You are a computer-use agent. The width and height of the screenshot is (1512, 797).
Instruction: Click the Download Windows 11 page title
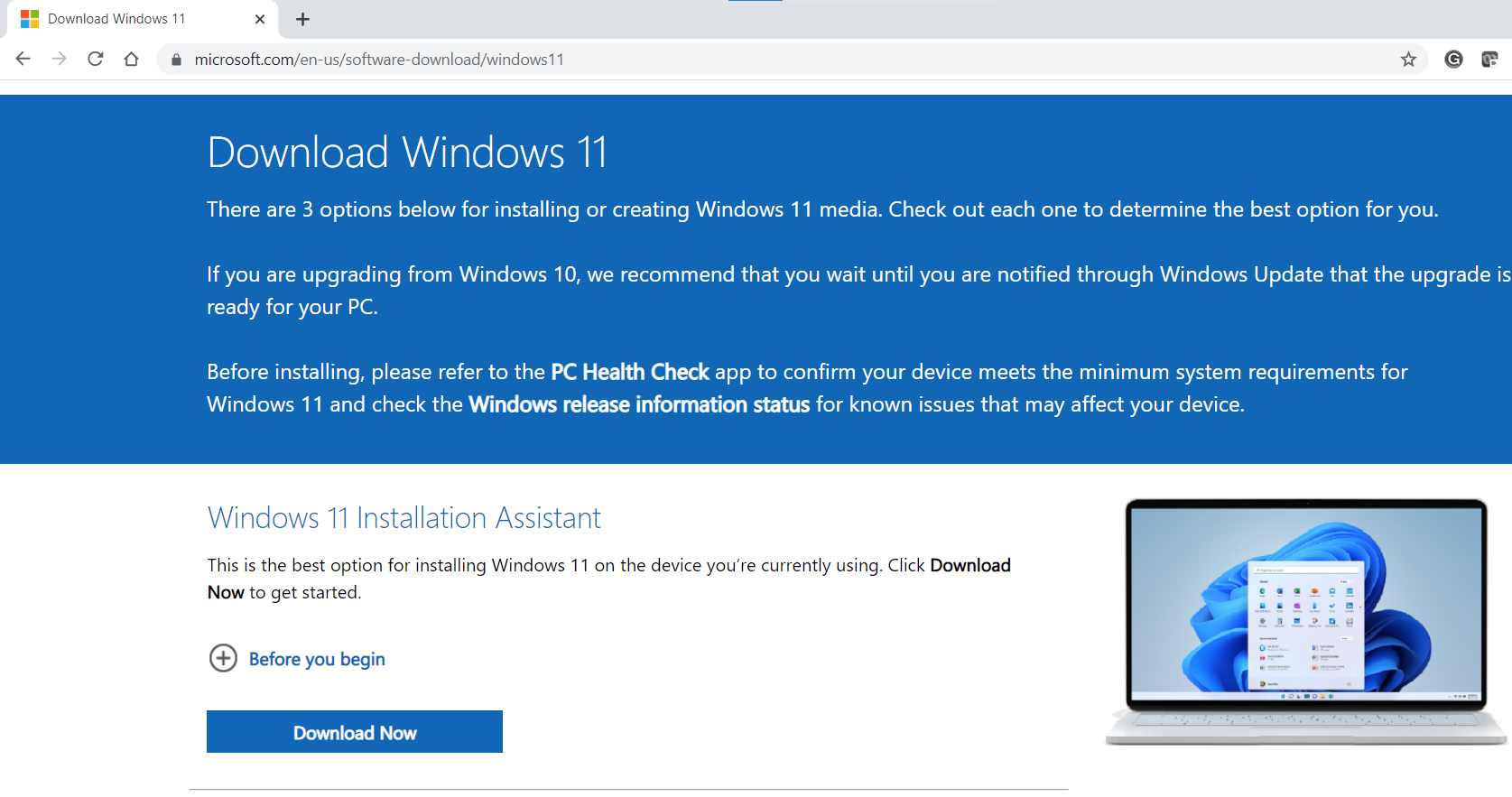coord(407,152)
